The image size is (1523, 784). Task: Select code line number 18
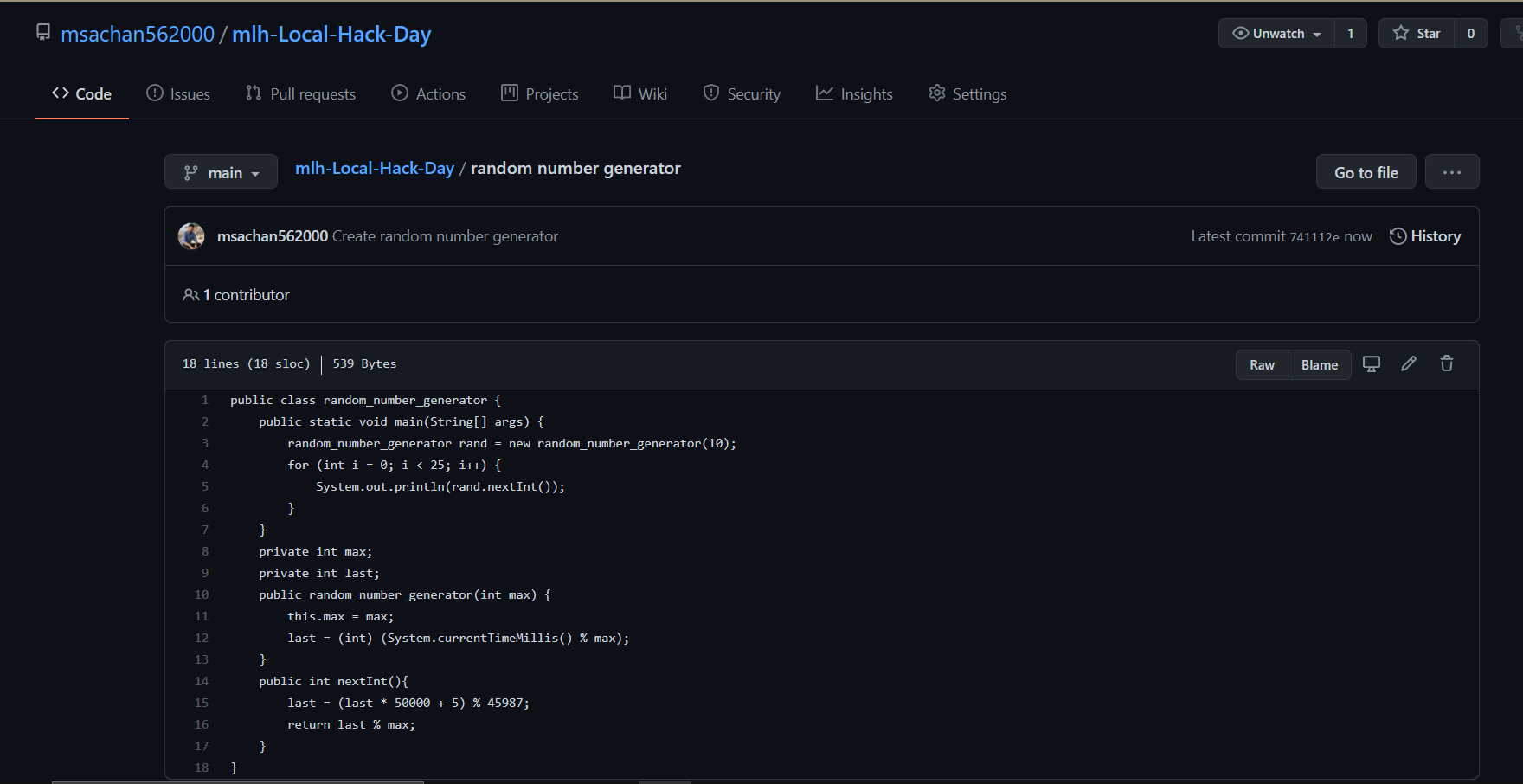point(202,768)
